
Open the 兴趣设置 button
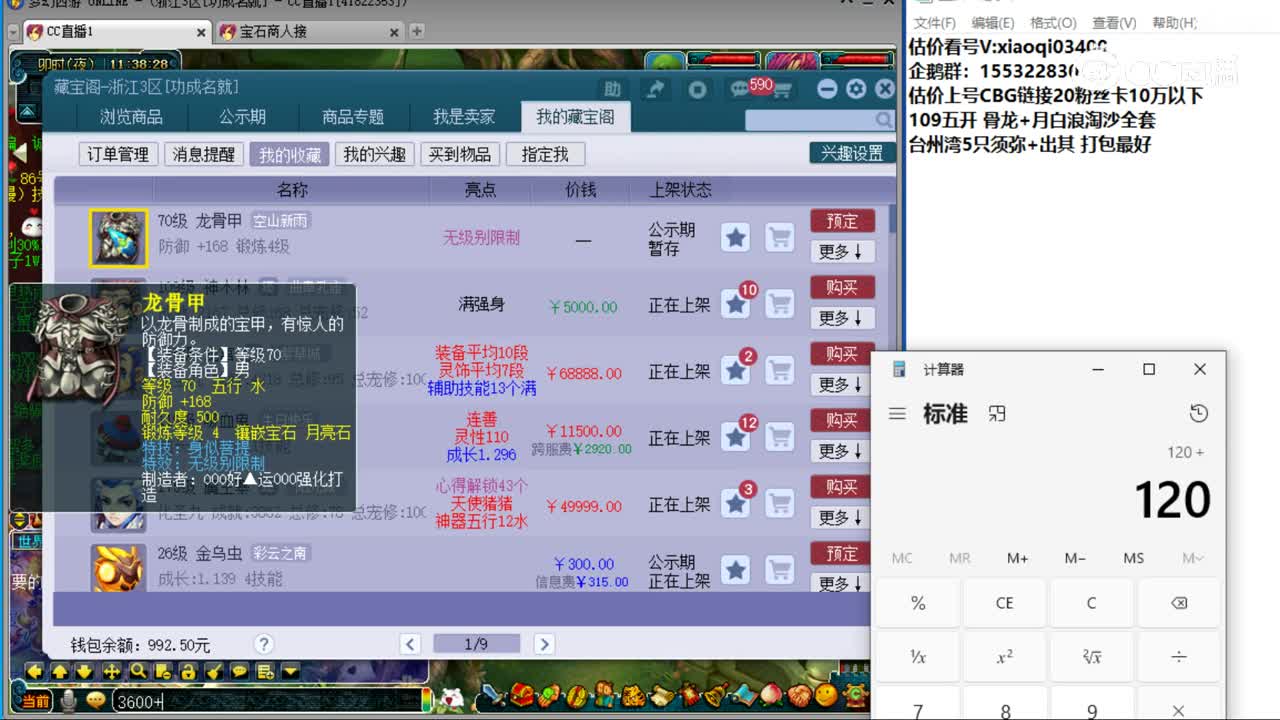850,153
